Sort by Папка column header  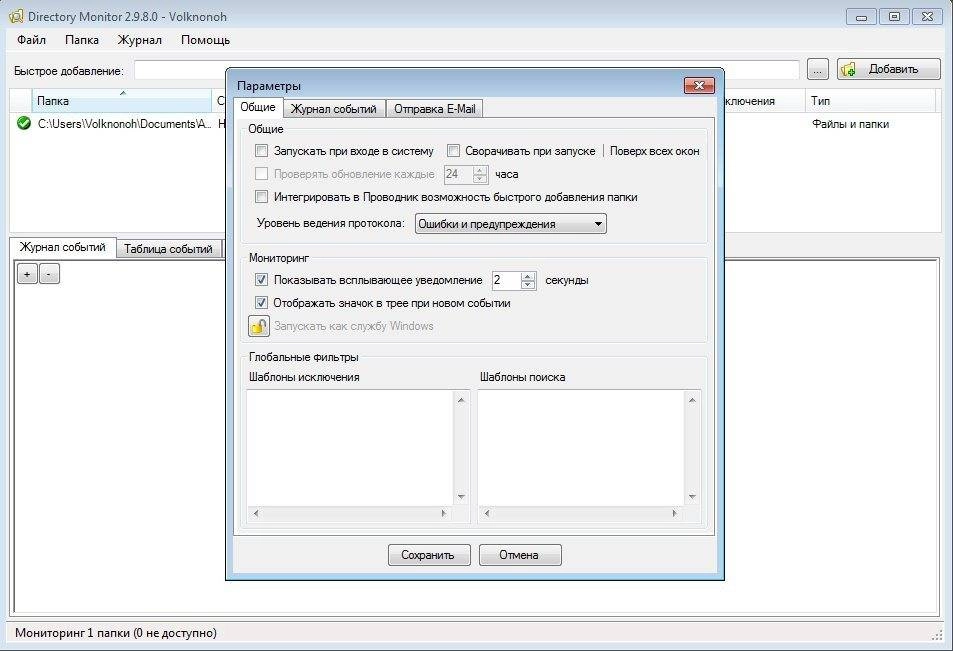pos(122,101)
